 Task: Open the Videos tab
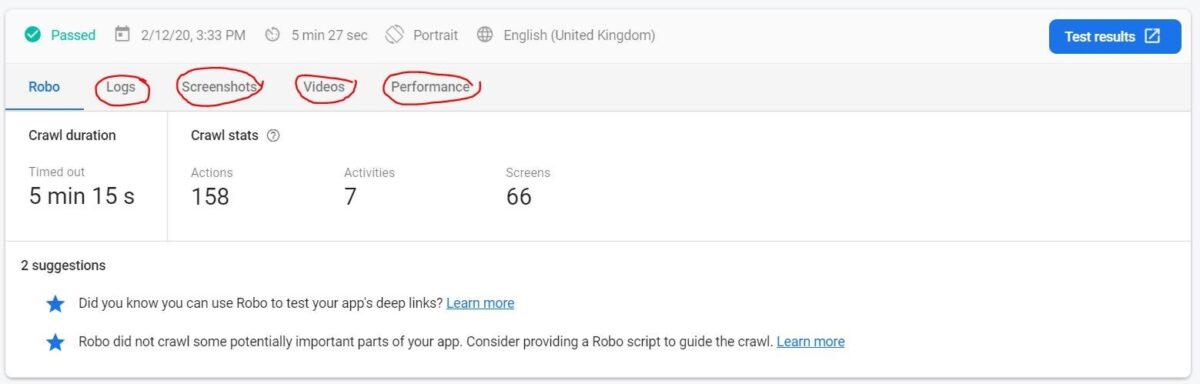[324, 87]
